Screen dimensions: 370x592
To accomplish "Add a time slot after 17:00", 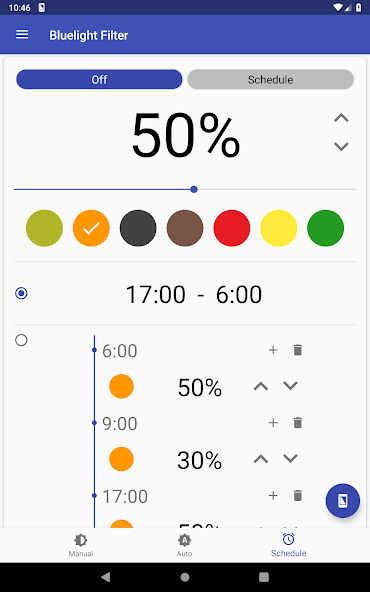I will click(273, 495).
